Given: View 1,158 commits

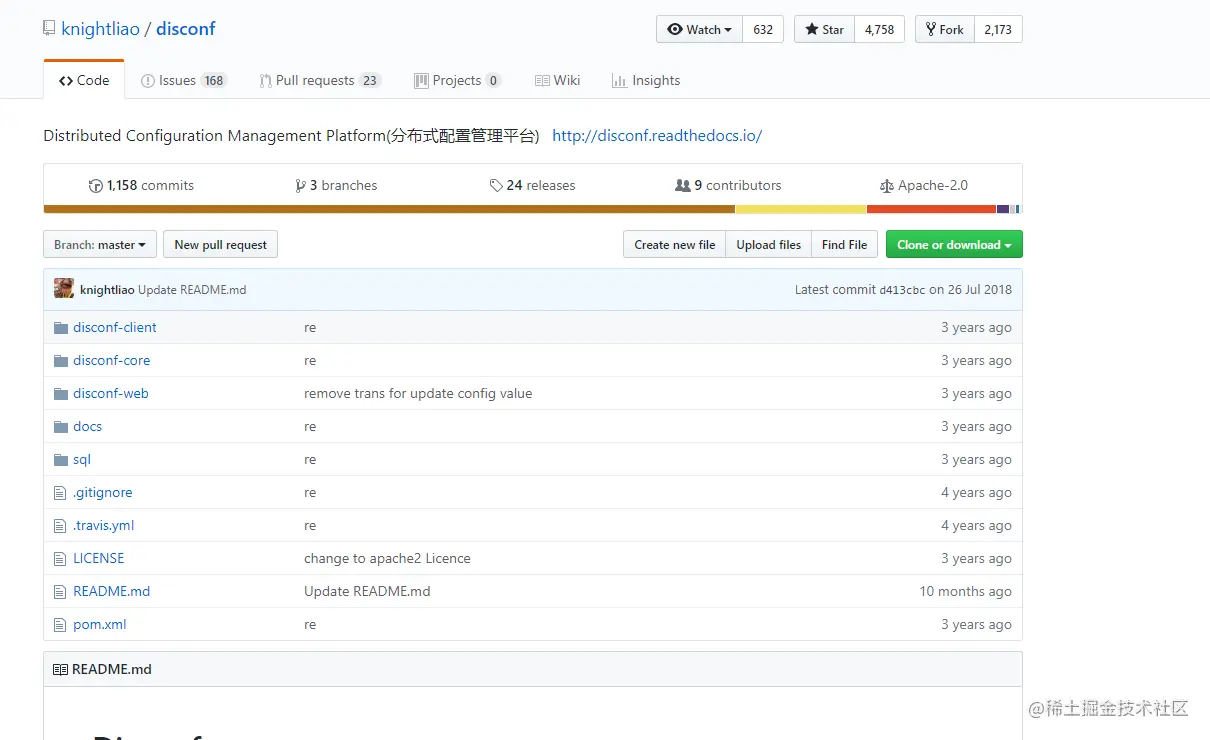Looking at the screenshot, I should click(141, 185).
